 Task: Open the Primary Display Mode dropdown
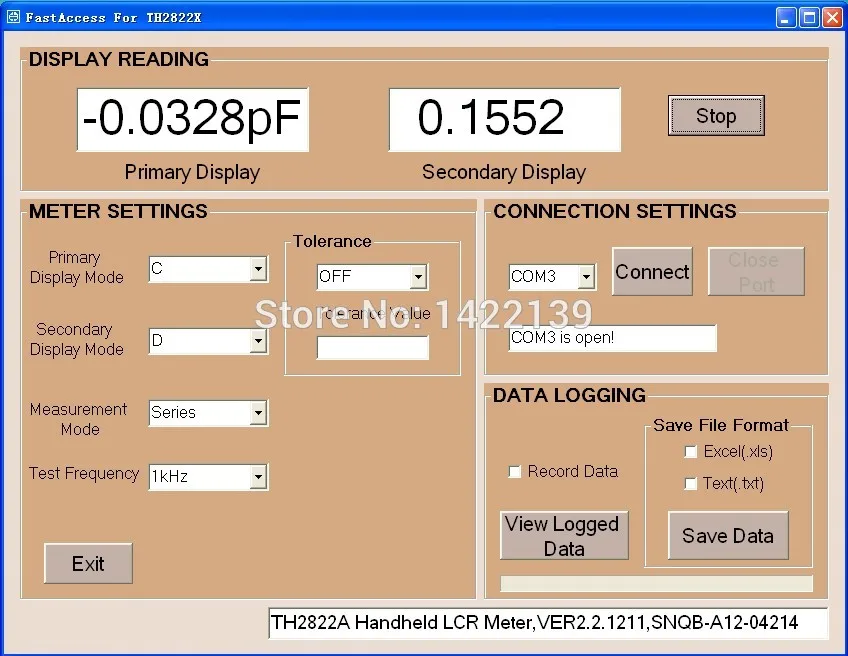pyautogui.click(x=259, y=269)
